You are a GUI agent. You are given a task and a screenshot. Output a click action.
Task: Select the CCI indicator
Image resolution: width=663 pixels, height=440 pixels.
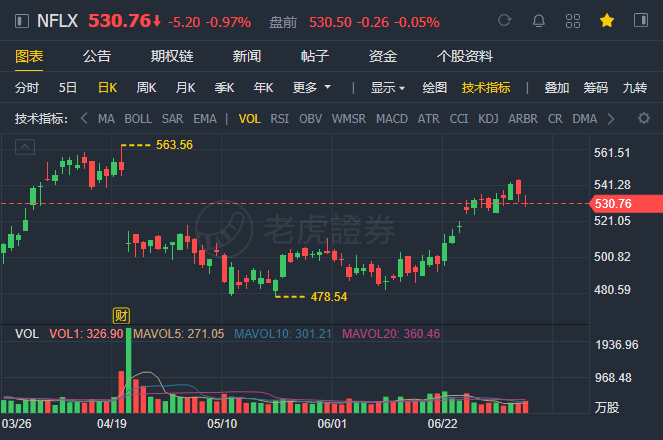click(459, 119)
